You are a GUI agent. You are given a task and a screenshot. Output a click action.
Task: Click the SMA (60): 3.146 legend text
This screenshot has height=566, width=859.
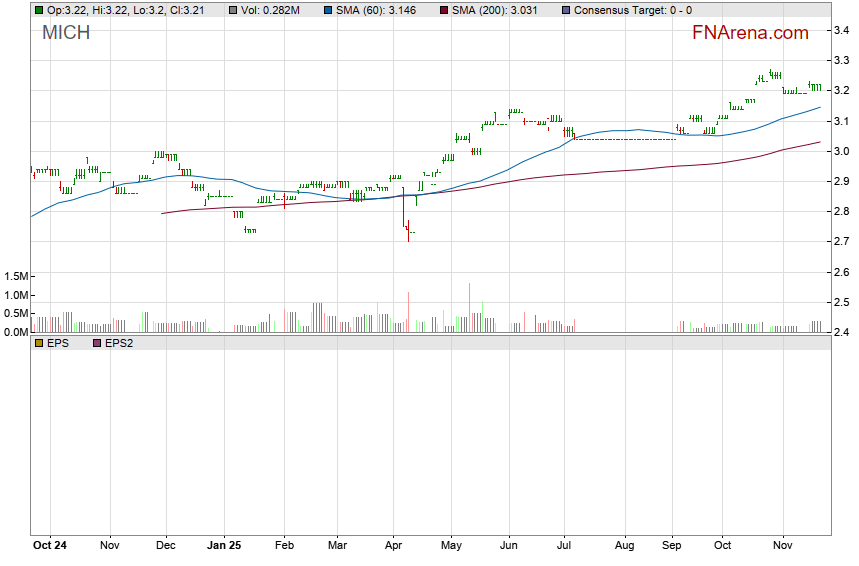coord(384,10)
